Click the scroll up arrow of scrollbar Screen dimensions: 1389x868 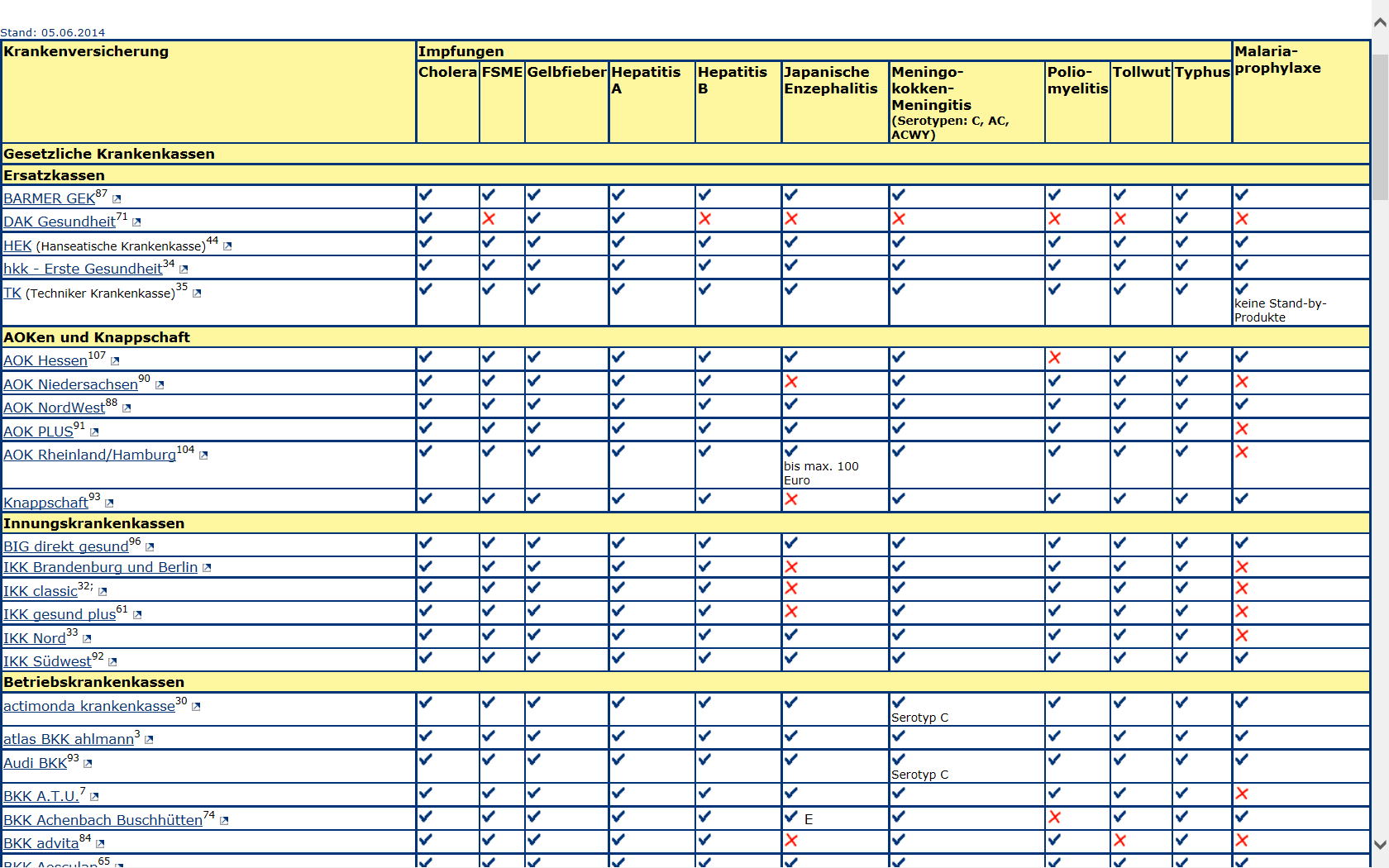click(1380, 23)
